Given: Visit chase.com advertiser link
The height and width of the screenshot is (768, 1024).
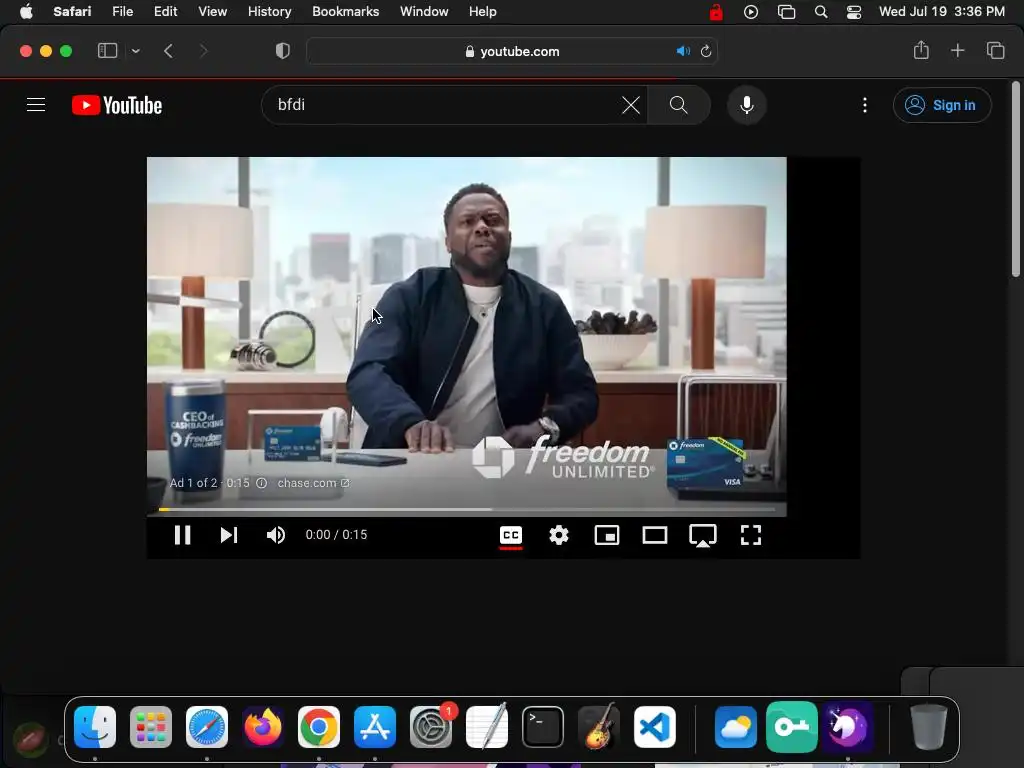Looking at the screenshot, I should pos(313,483).
